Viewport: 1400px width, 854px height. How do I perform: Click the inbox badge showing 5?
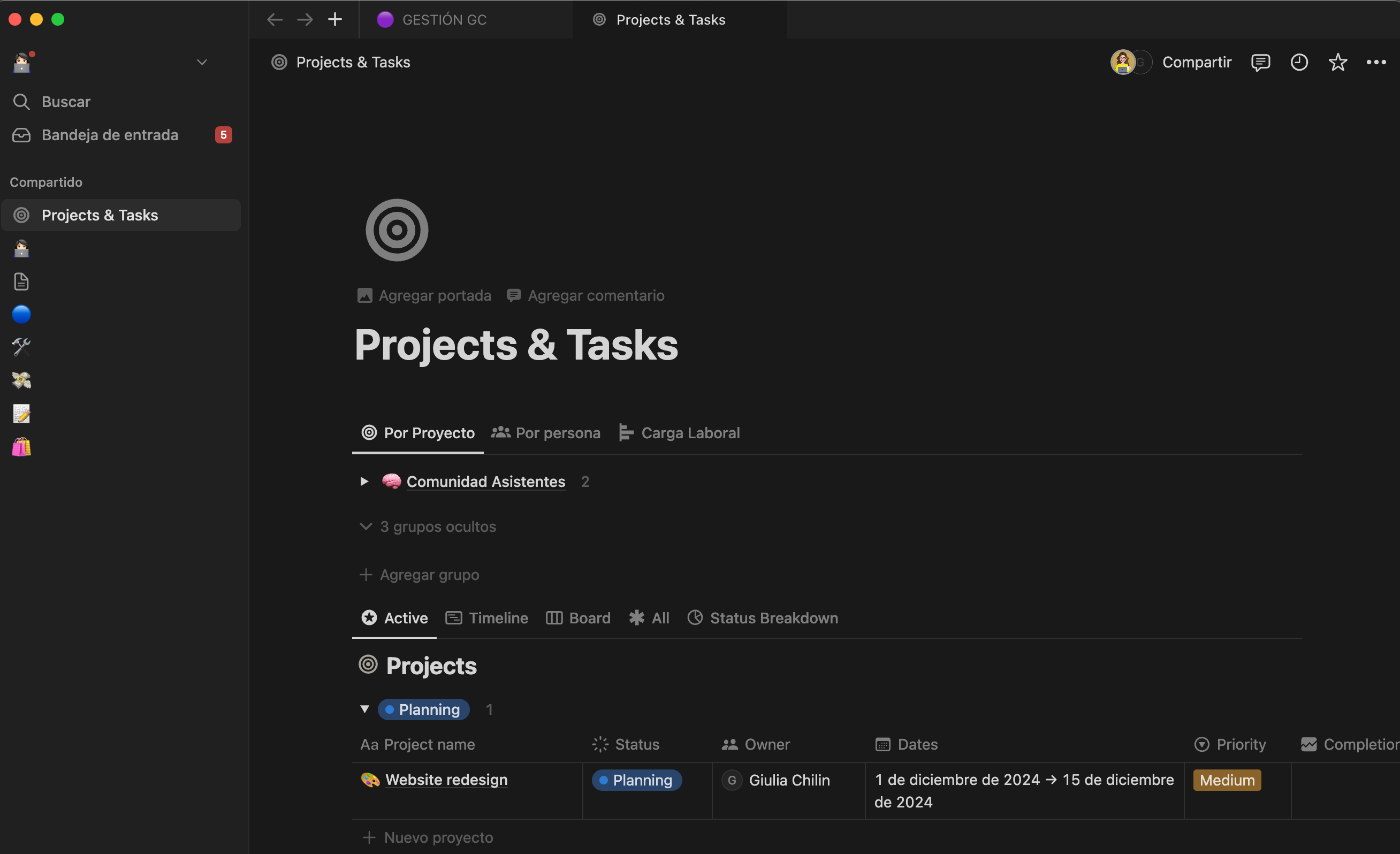coord(223,135)
